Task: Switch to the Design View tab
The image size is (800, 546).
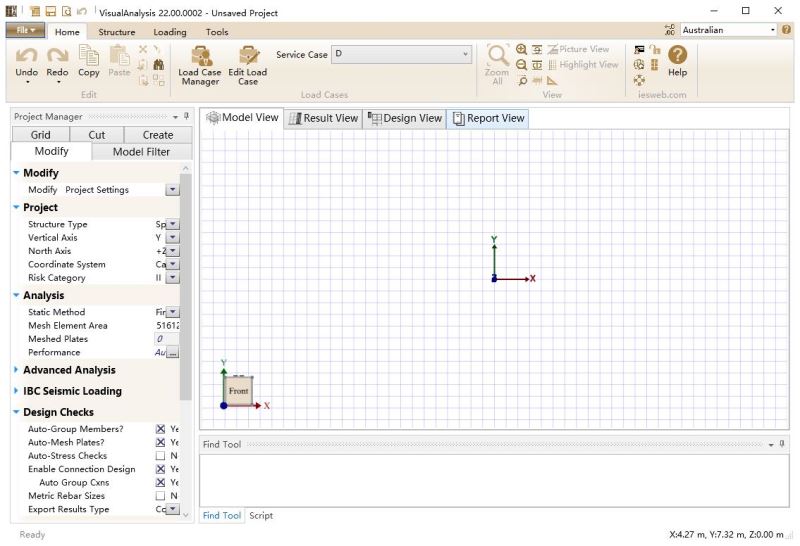Action: tap(405, 118)
